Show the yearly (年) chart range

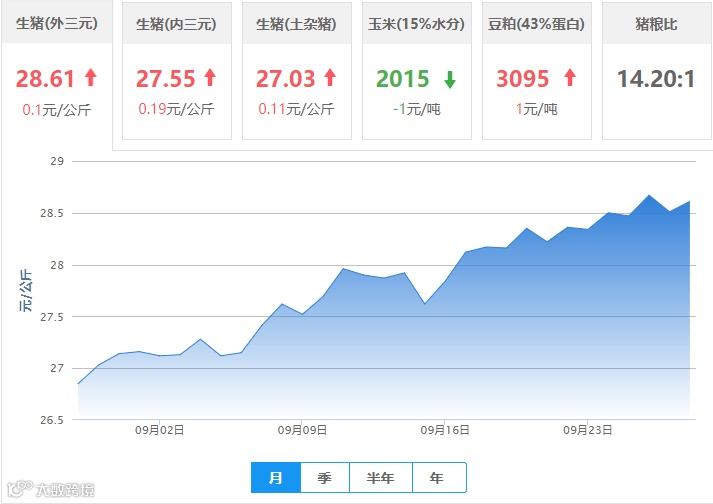tap(438, 478)
